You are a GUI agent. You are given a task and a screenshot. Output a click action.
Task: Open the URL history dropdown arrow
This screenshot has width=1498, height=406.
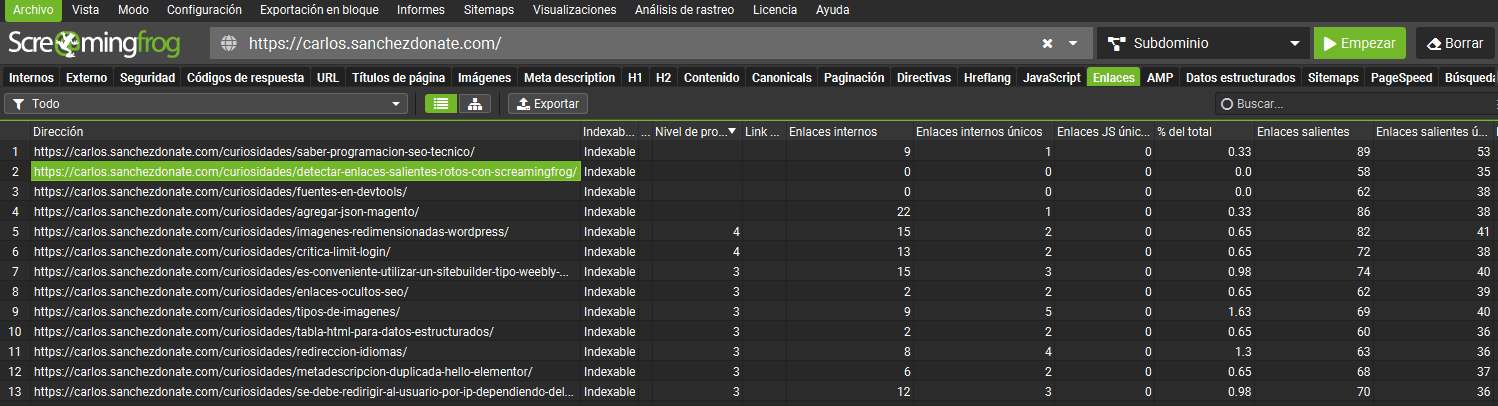[1073, 44]
